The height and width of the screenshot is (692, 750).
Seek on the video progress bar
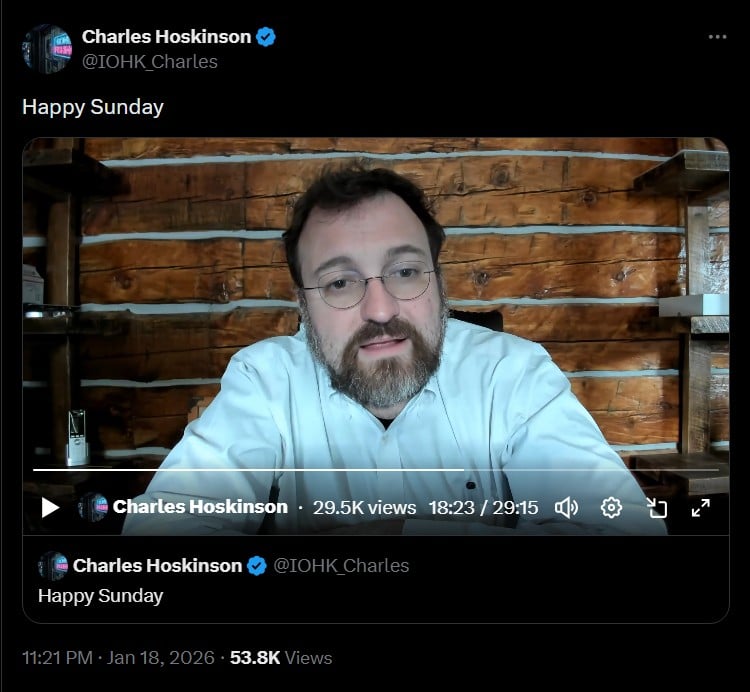click(x=375, y=470)
